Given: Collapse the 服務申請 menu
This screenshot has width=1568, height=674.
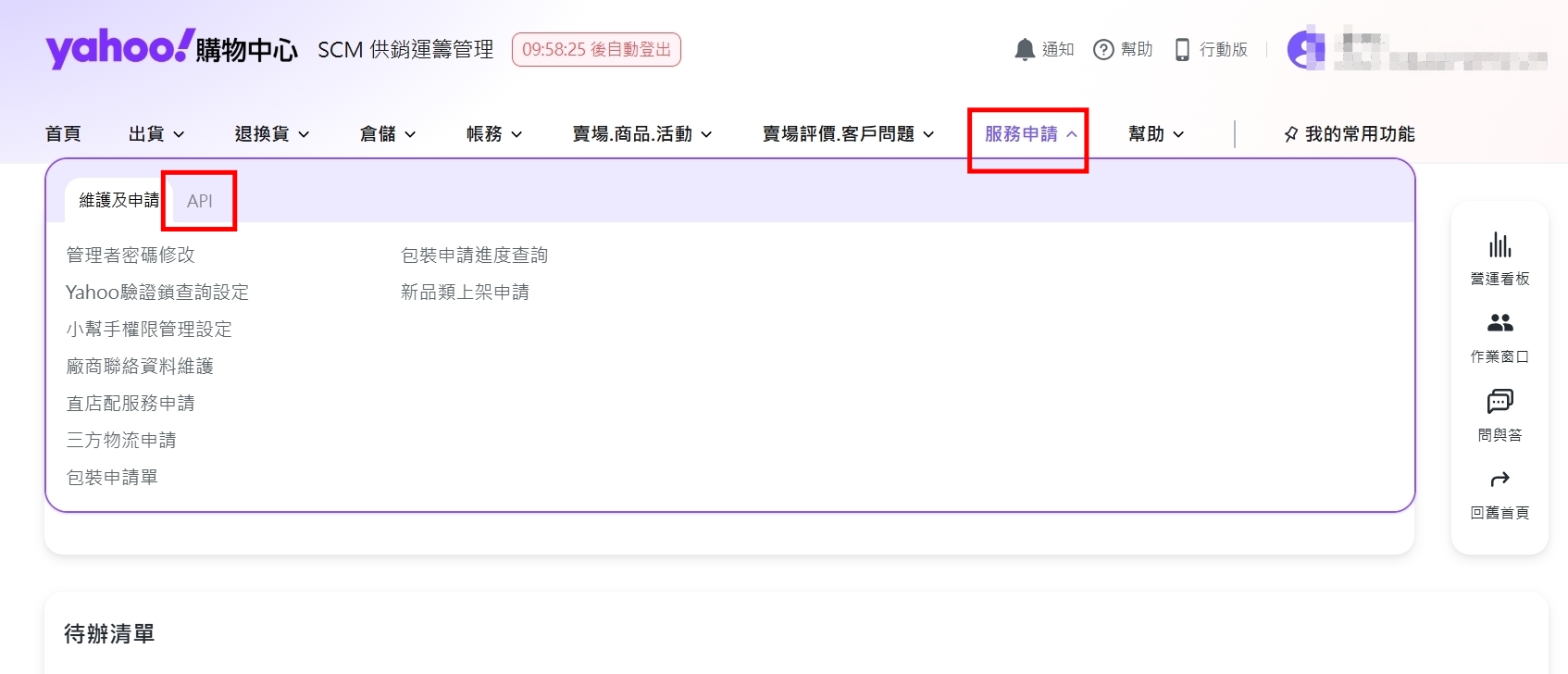Looking at the screenshot, I should (1029, 134).
